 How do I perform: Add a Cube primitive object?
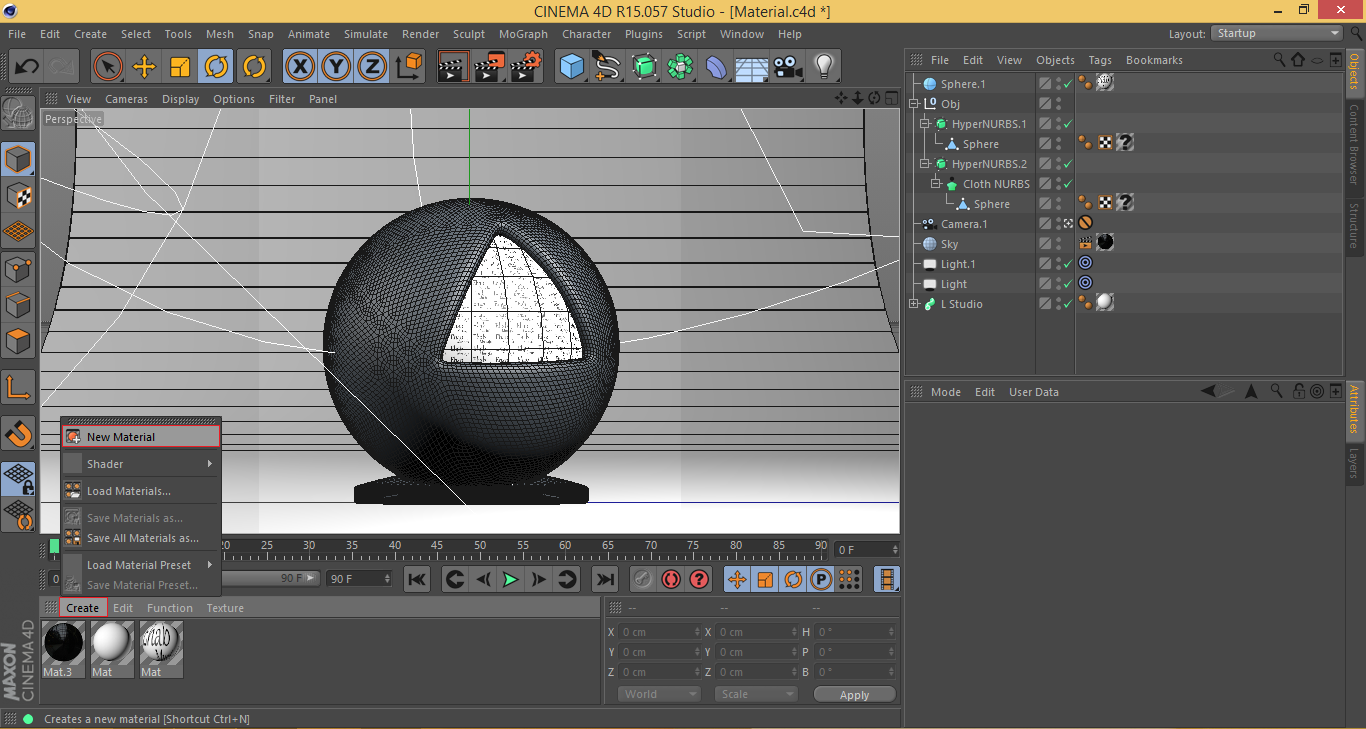tap(572, 67)
